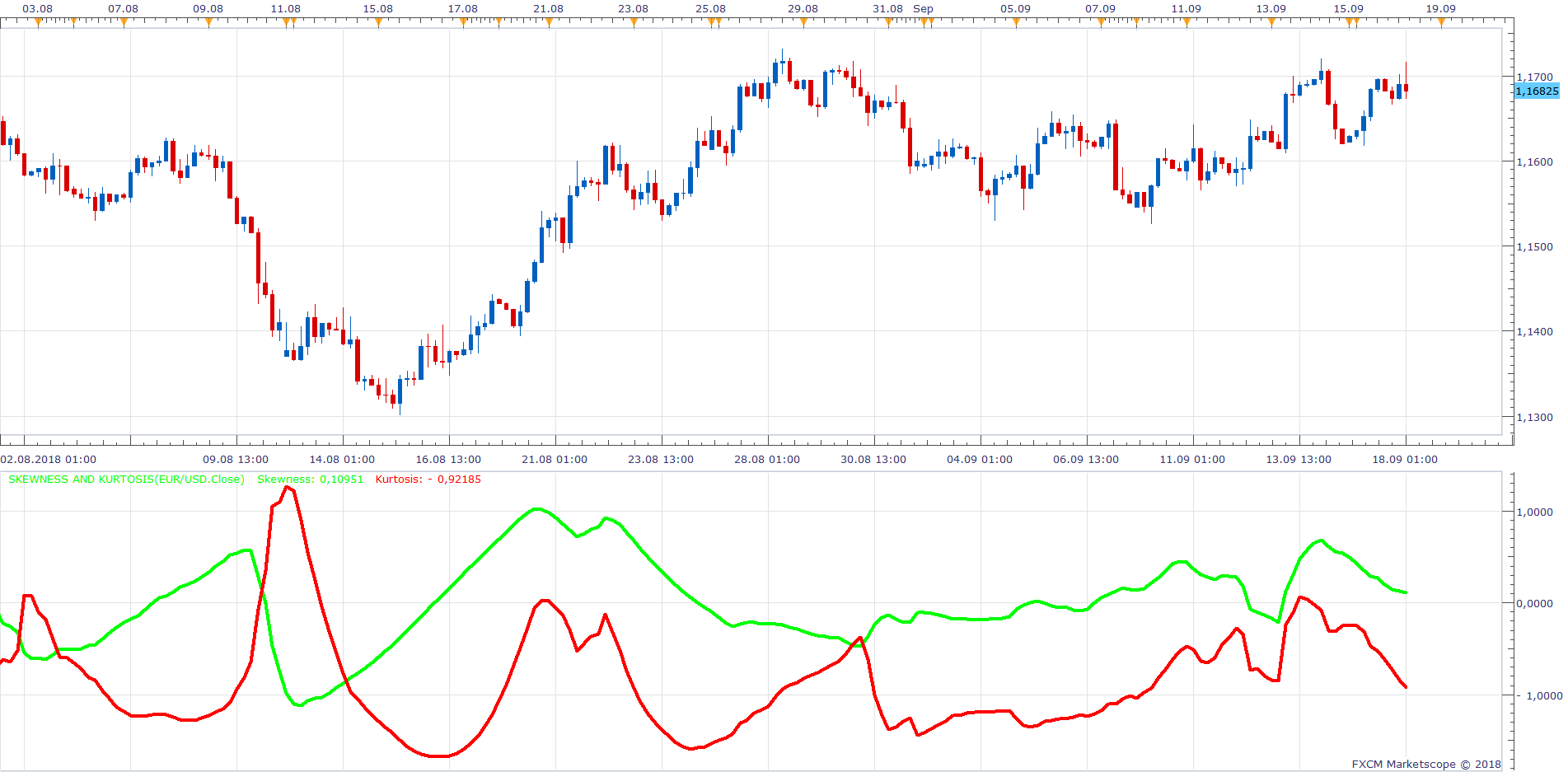The width and height of the screenshot is (1568, 772).
Task: Select the 11.08 date label on top axis
Action: point(285,9)
